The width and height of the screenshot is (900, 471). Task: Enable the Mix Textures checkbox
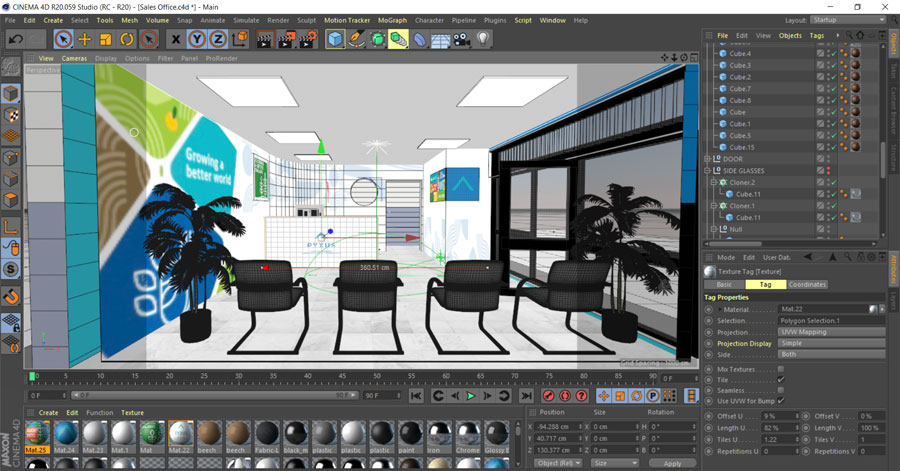(x=781, y=369)
